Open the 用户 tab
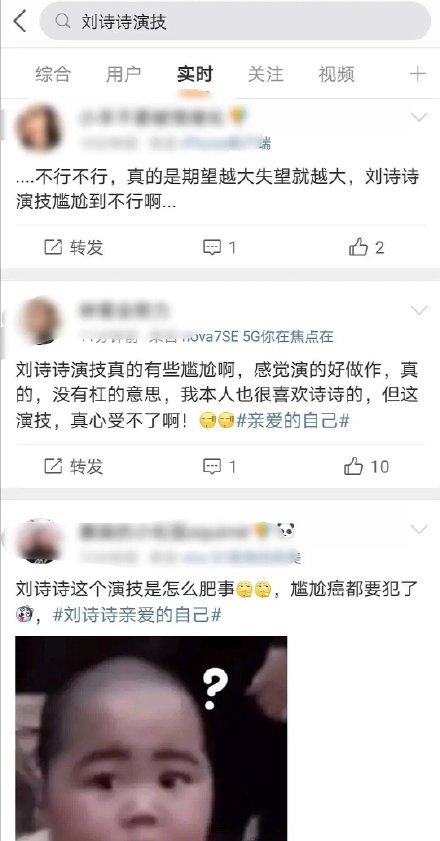Image resolution: width=440 pixels, height=841 pixels. (123, 74)
